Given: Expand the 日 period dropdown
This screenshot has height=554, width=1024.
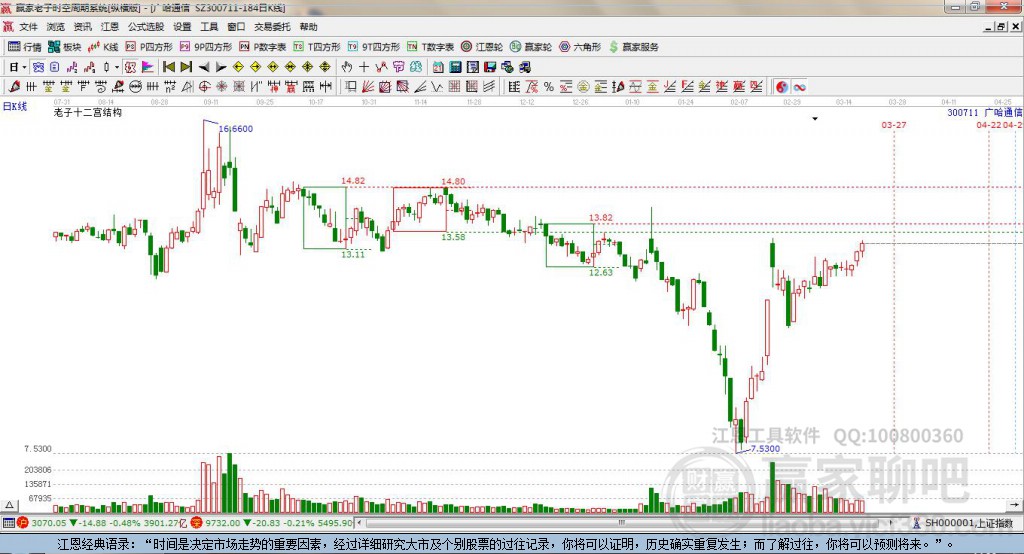Looking at the screenshot, I should click(x=24, y=67).
